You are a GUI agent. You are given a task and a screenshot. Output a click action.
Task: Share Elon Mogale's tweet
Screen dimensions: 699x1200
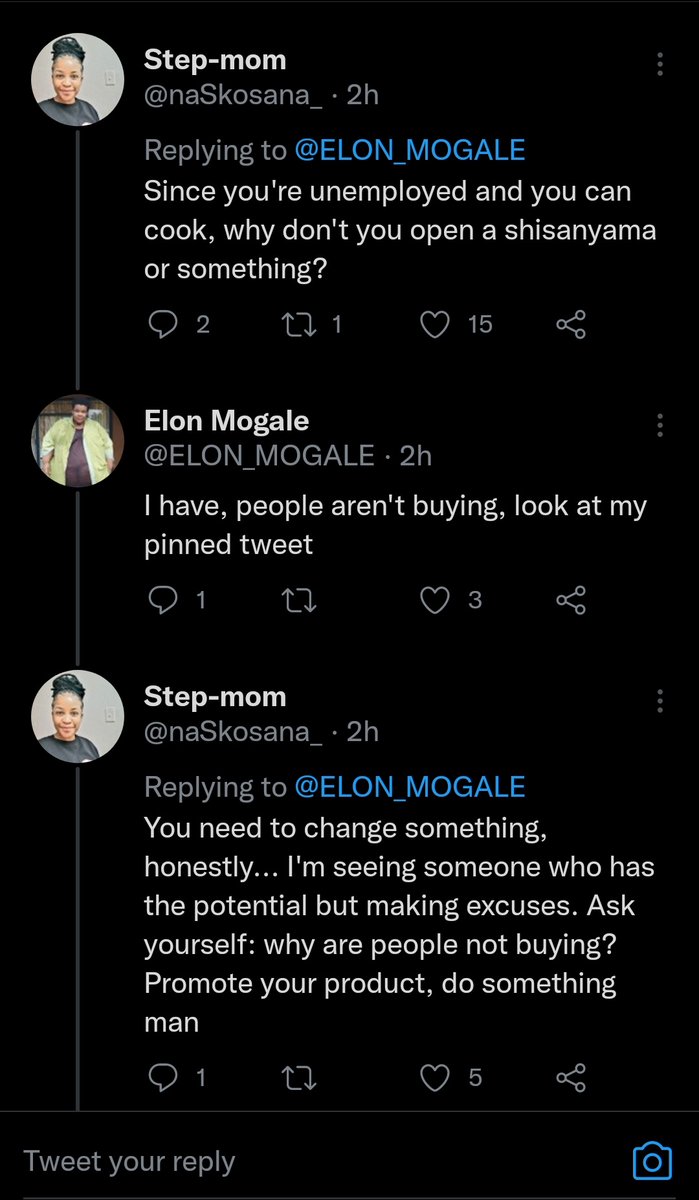tap(570, 600)
